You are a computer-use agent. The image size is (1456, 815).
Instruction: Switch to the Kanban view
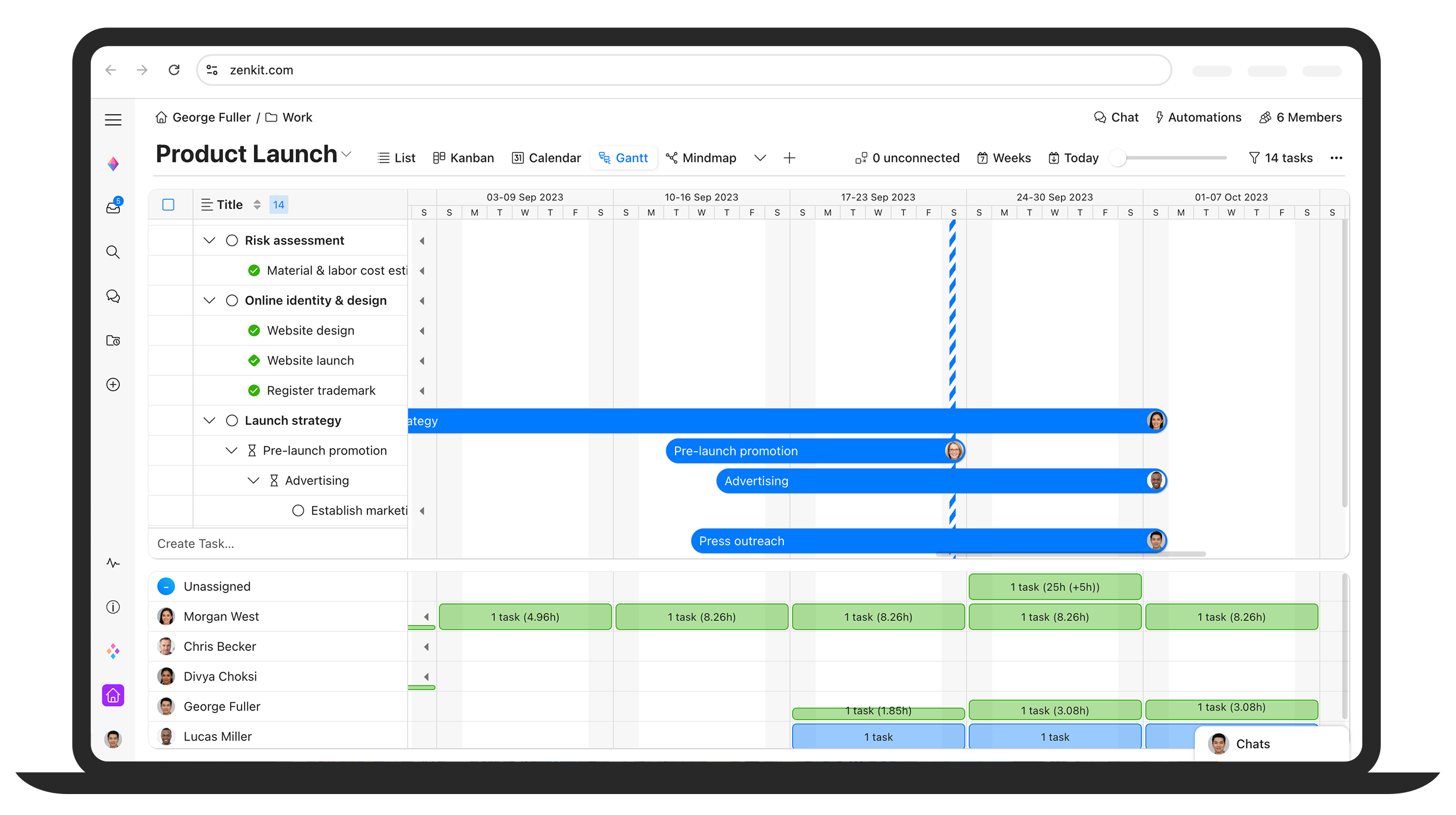click(x=463, y=158)
